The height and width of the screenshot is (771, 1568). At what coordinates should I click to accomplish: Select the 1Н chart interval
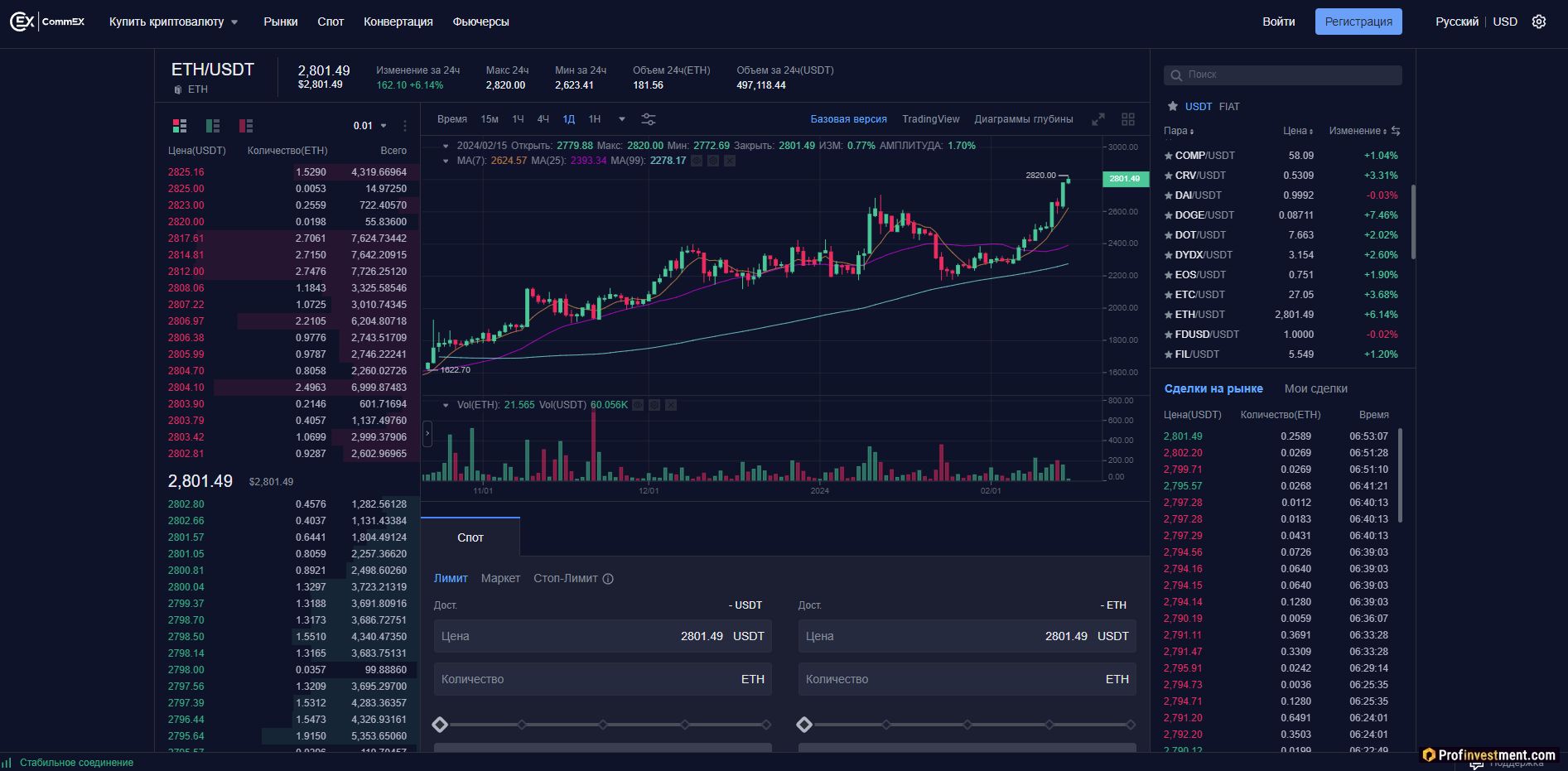pos(595,119)
